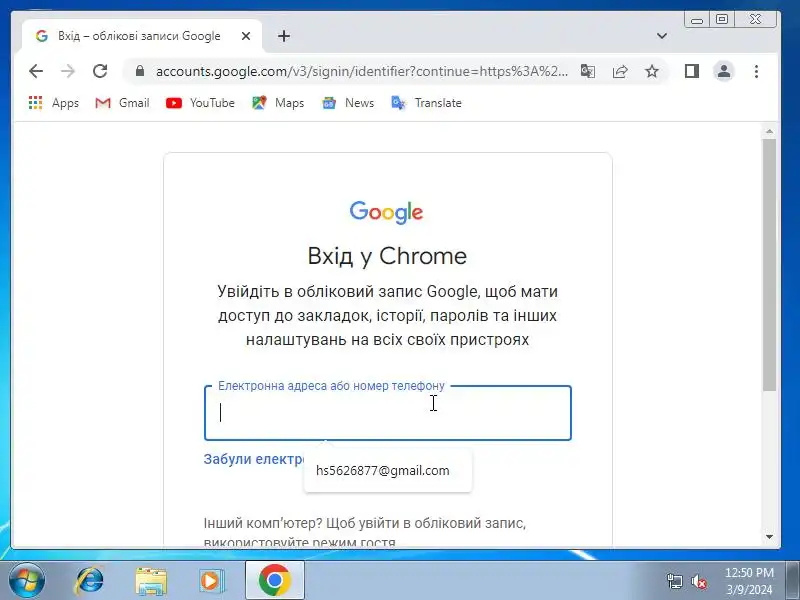The width and height of the screenshot is (800, 600).
Task: Go back to the previous page
Action: (36, 71)
